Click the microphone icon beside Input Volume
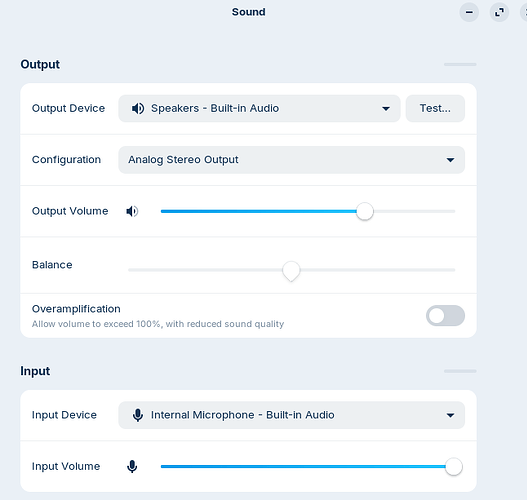Image resolution: width=527 pixels, height=500 pixels. tap(132, 466)
